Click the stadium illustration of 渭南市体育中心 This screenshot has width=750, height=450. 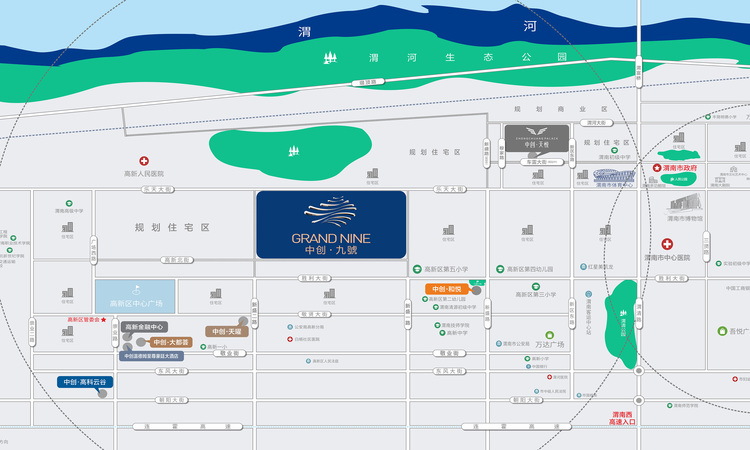coord(614,176)
